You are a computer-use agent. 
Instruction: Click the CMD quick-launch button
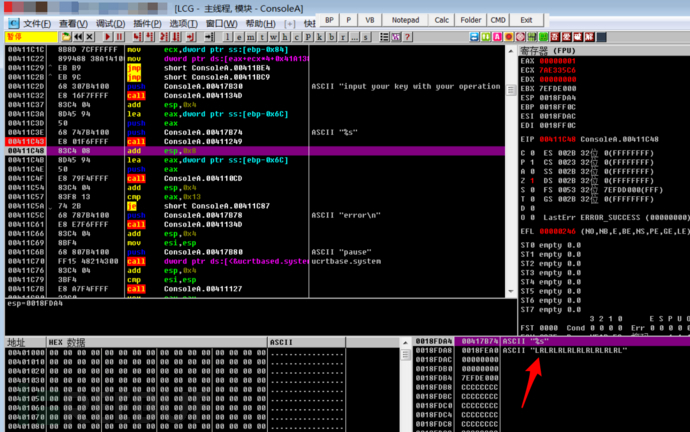coord(498,19)
